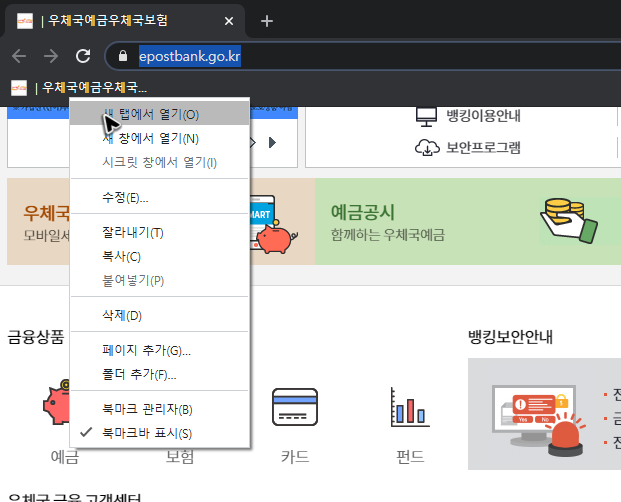Select the 우체국예금우체국보험 browser tab

pyautogui.click(x=125, y=21)
